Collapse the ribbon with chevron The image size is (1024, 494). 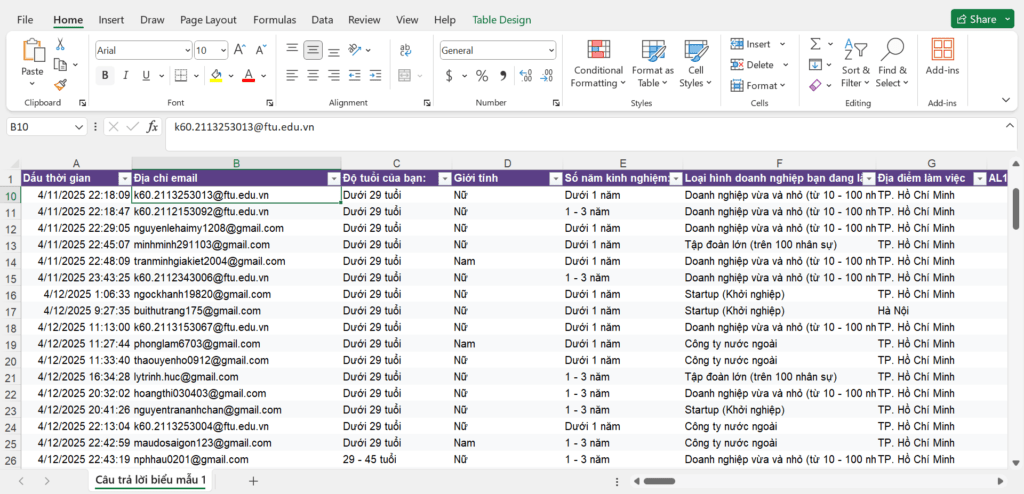coord(1006,99)
